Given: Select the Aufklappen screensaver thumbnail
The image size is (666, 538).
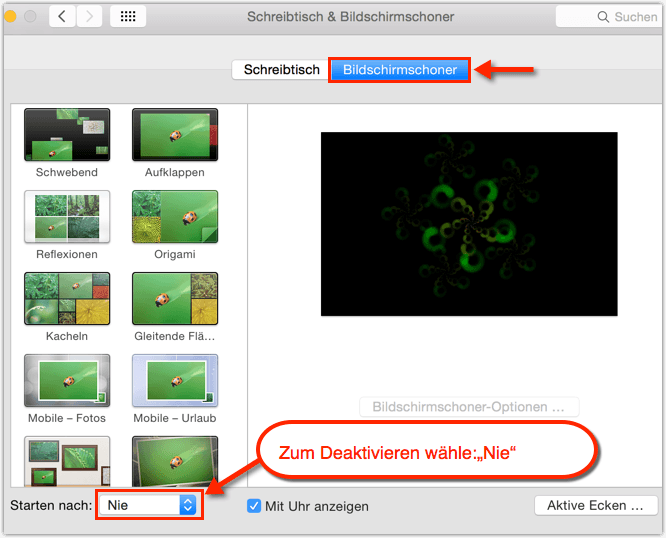Looking at the screenshot, I should tap(175, 135).
